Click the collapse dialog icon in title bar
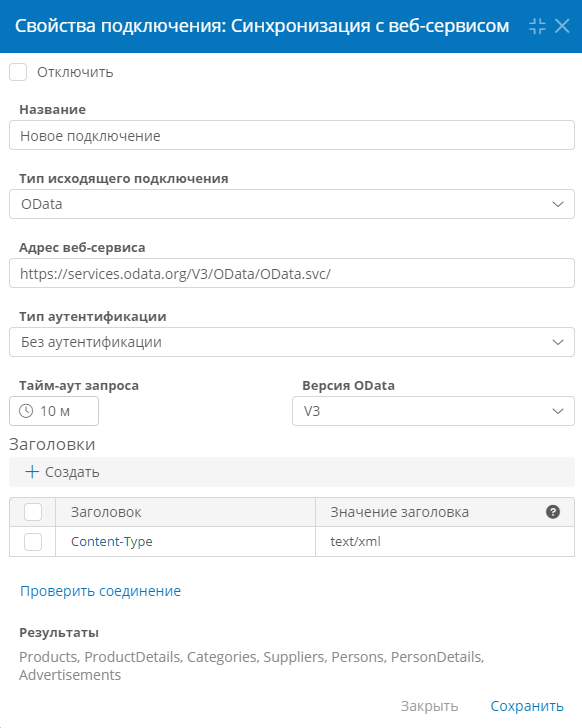The image size is (582, 728). point(537,26)
